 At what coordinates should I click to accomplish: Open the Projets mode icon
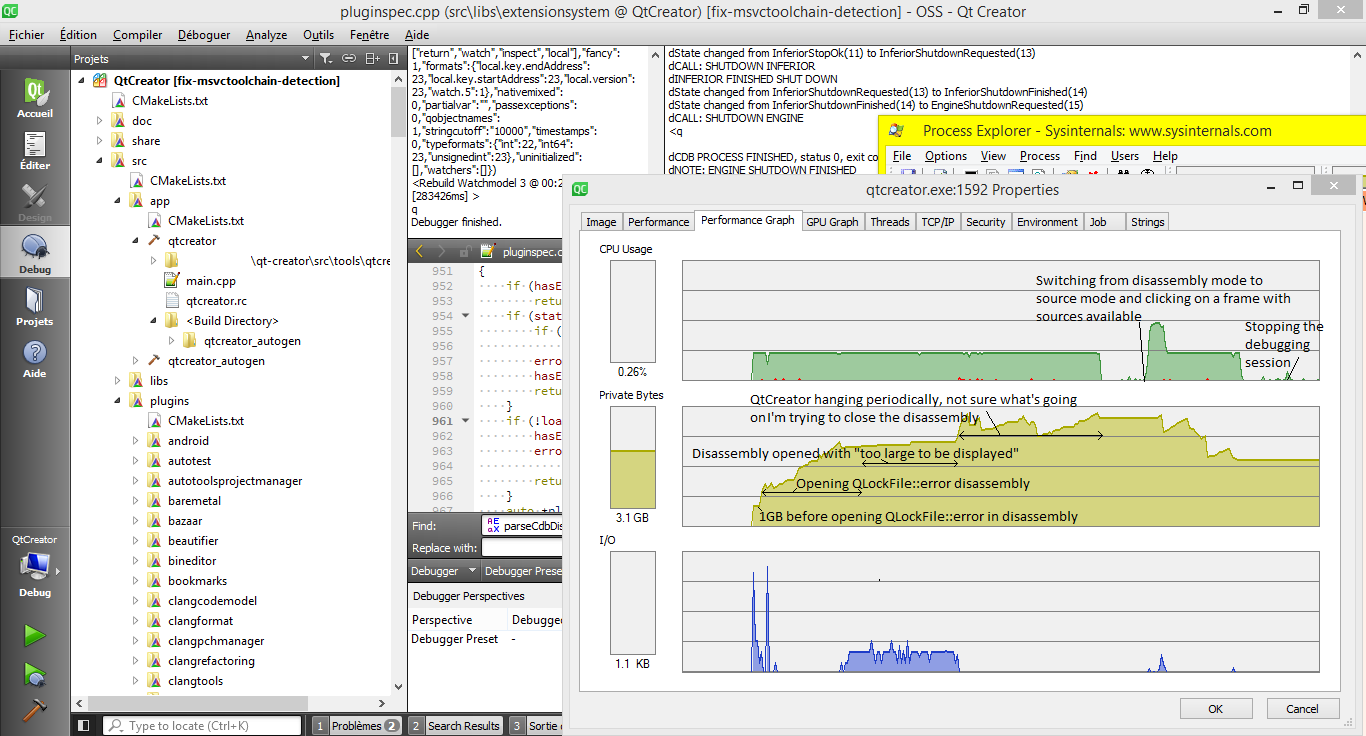pos(35,307)
